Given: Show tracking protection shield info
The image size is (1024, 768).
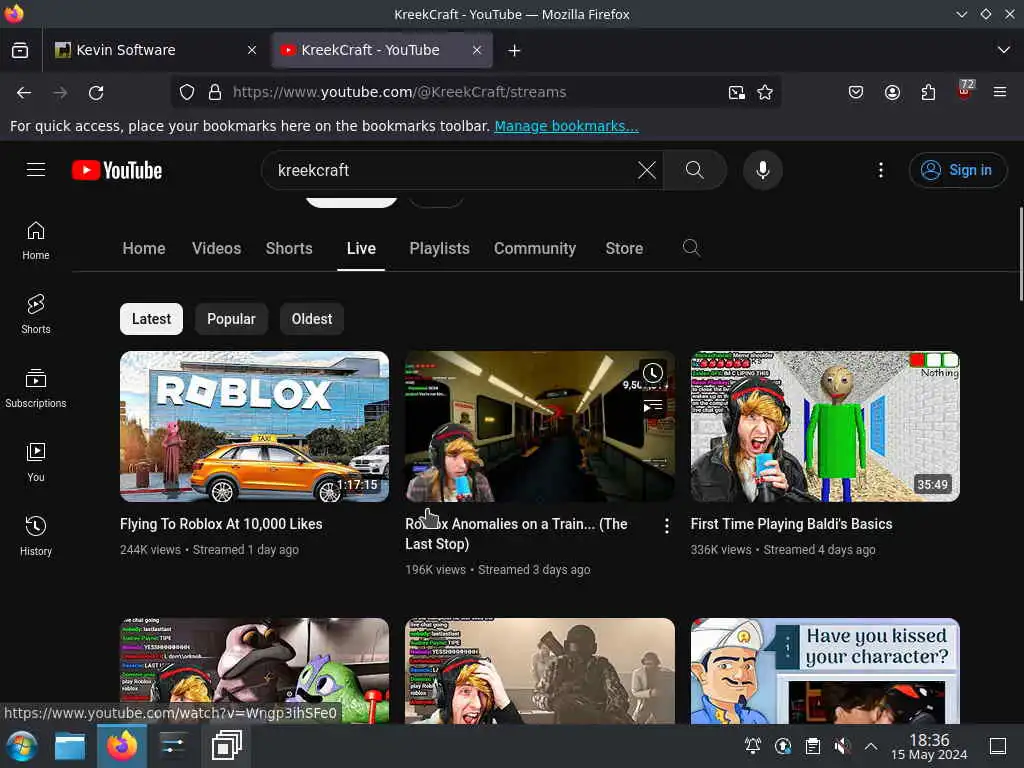Looking at the screenshot, I should [187, 93].
